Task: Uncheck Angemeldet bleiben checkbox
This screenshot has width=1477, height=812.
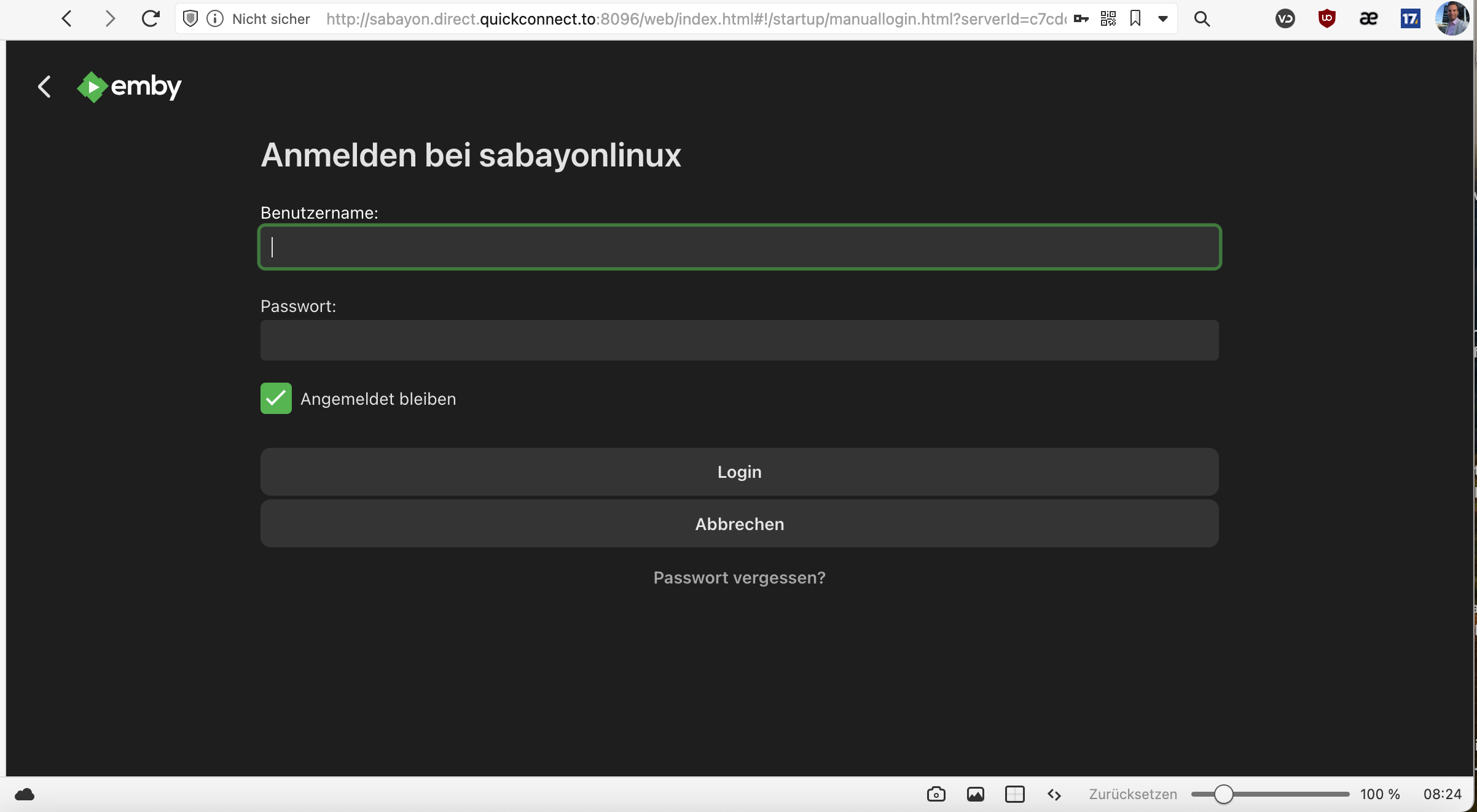Action: tap(276, 399)
